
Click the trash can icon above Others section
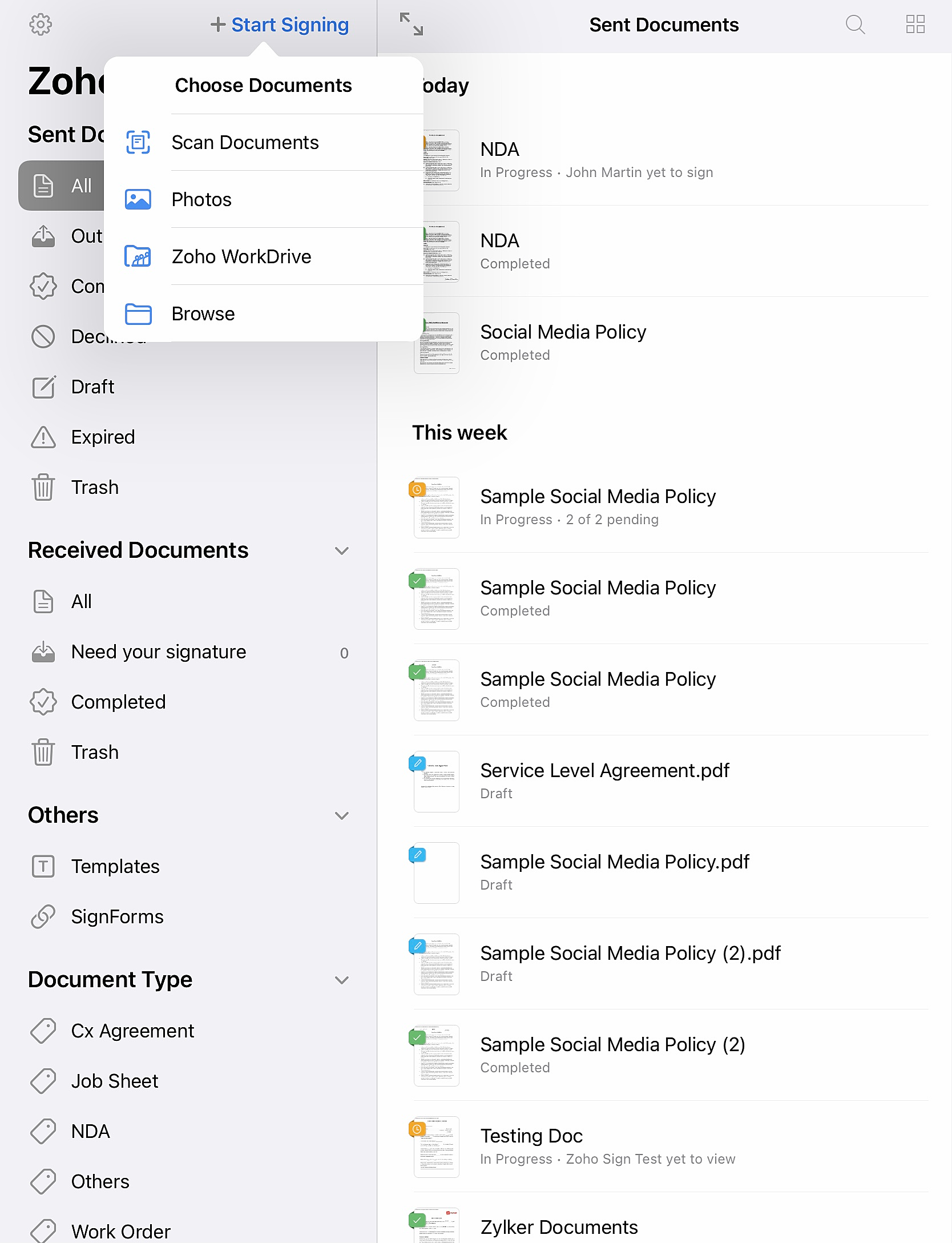43,752
